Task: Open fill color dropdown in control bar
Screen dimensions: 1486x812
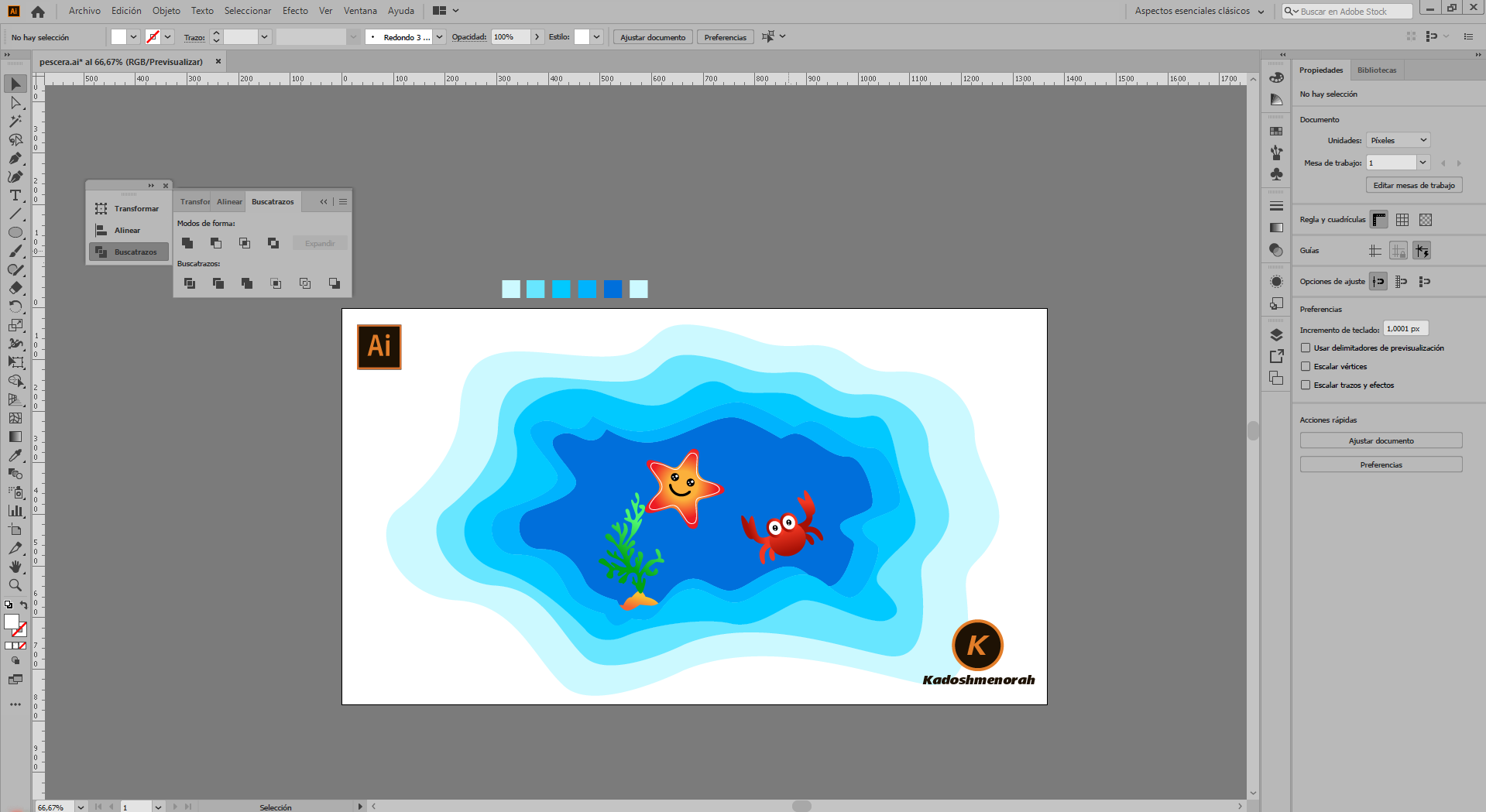Action: (x=133, y=36)
